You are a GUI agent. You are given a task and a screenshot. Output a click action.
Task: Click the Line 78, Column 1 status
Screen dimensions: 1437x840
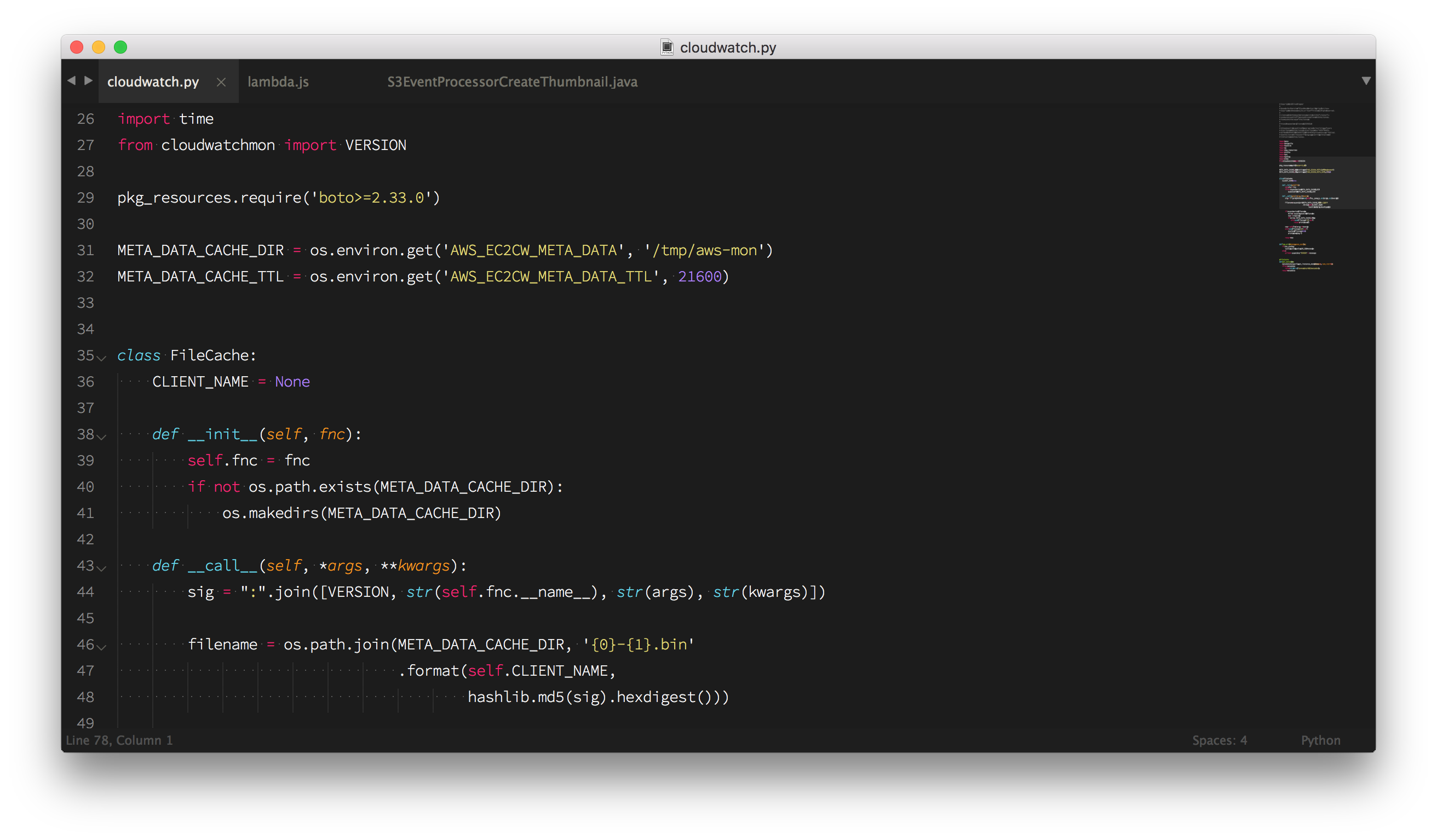click(x=119, y=740)
